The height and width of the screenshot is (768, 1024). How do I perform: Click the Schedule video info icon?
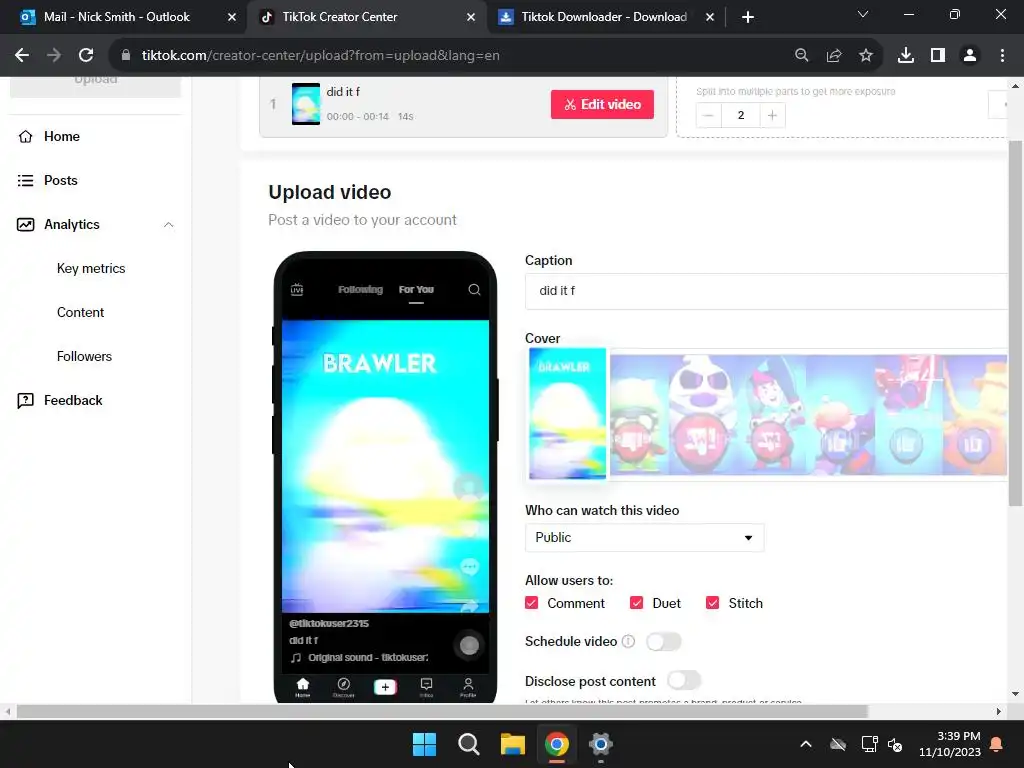click(x=628, y=641)
